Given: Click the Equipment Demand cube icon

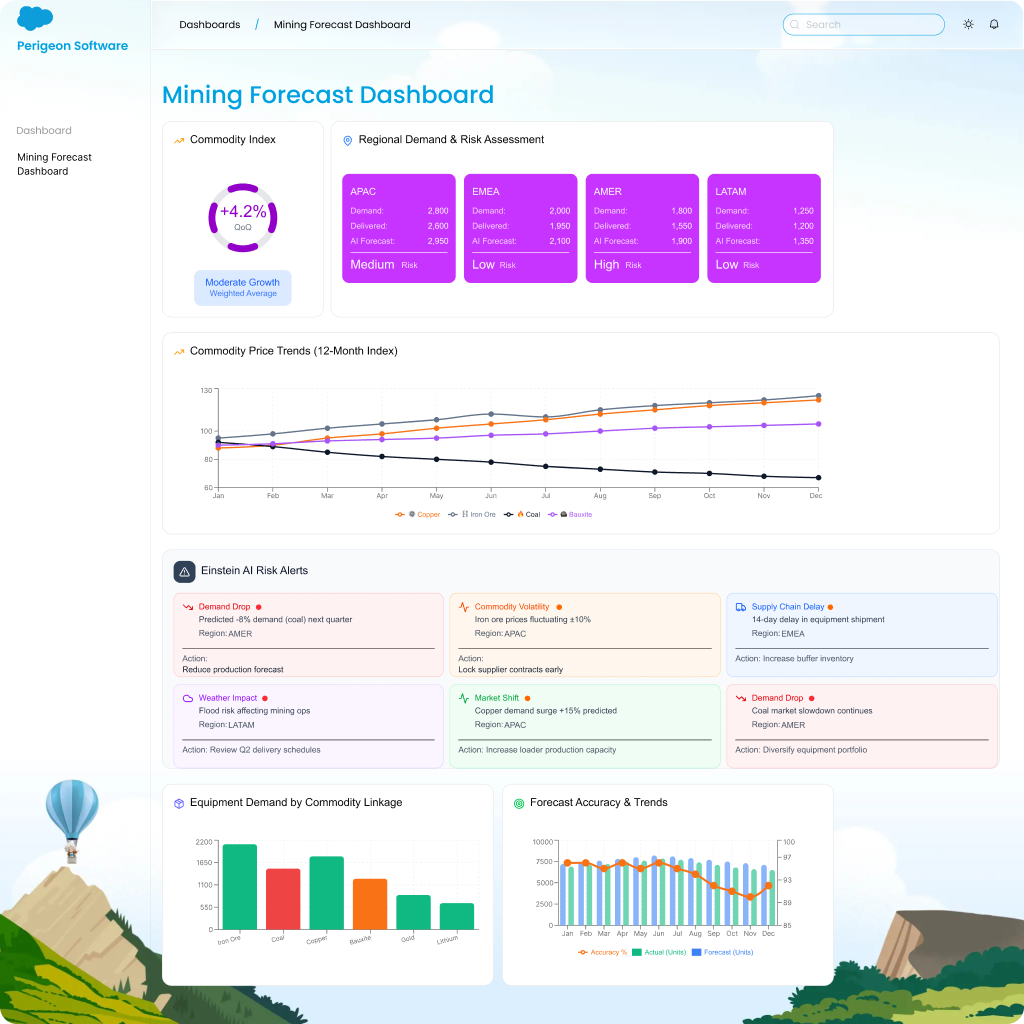Looking at the screenshot, I should pyautogui.click(x=179, y=803).
